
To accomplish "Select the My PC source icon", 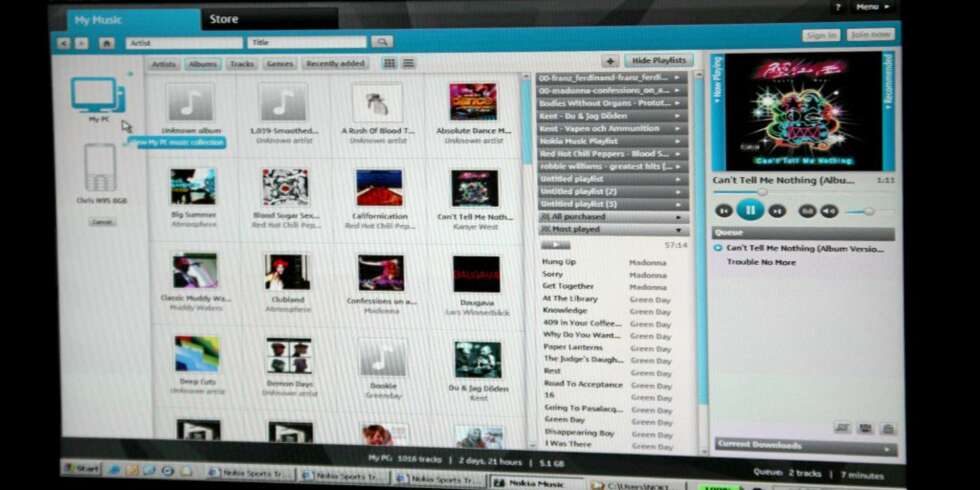I will [x=98, y=95].
